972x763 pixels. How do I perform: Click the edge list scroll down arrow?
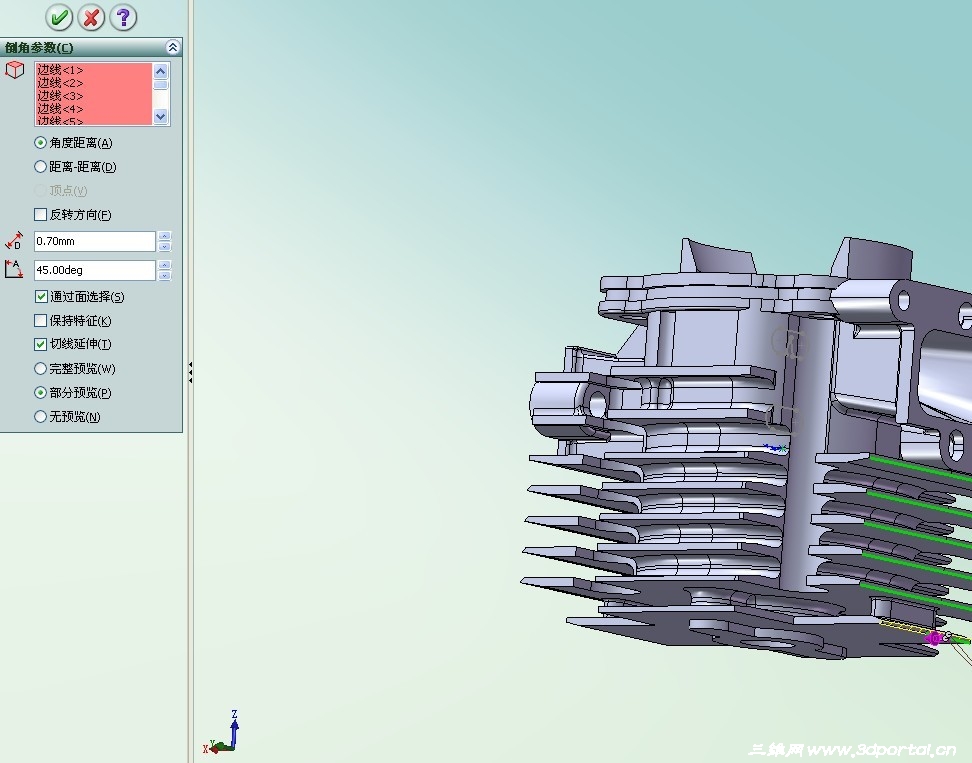(161, 117)
